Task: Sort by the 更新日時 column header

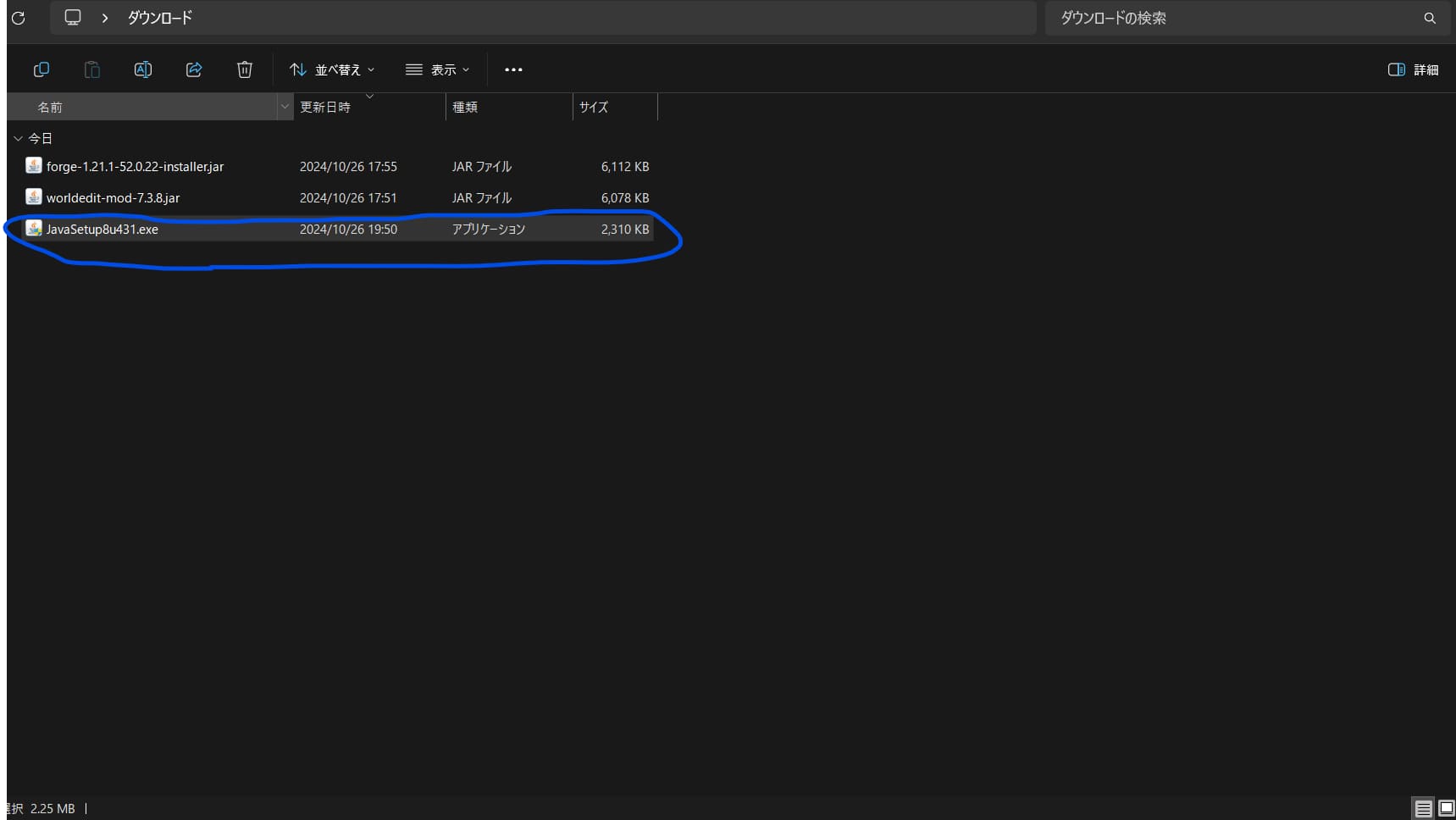Action: tap(325, 108)
